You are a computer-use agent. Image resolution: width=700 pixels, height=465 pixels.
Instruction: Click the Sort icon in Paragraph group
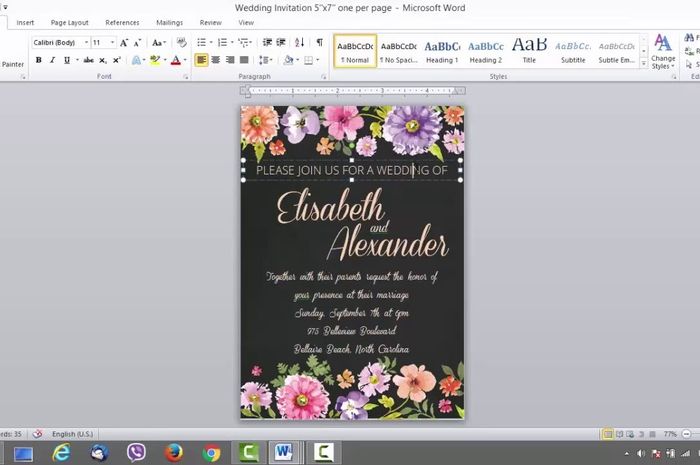(300, 43)
